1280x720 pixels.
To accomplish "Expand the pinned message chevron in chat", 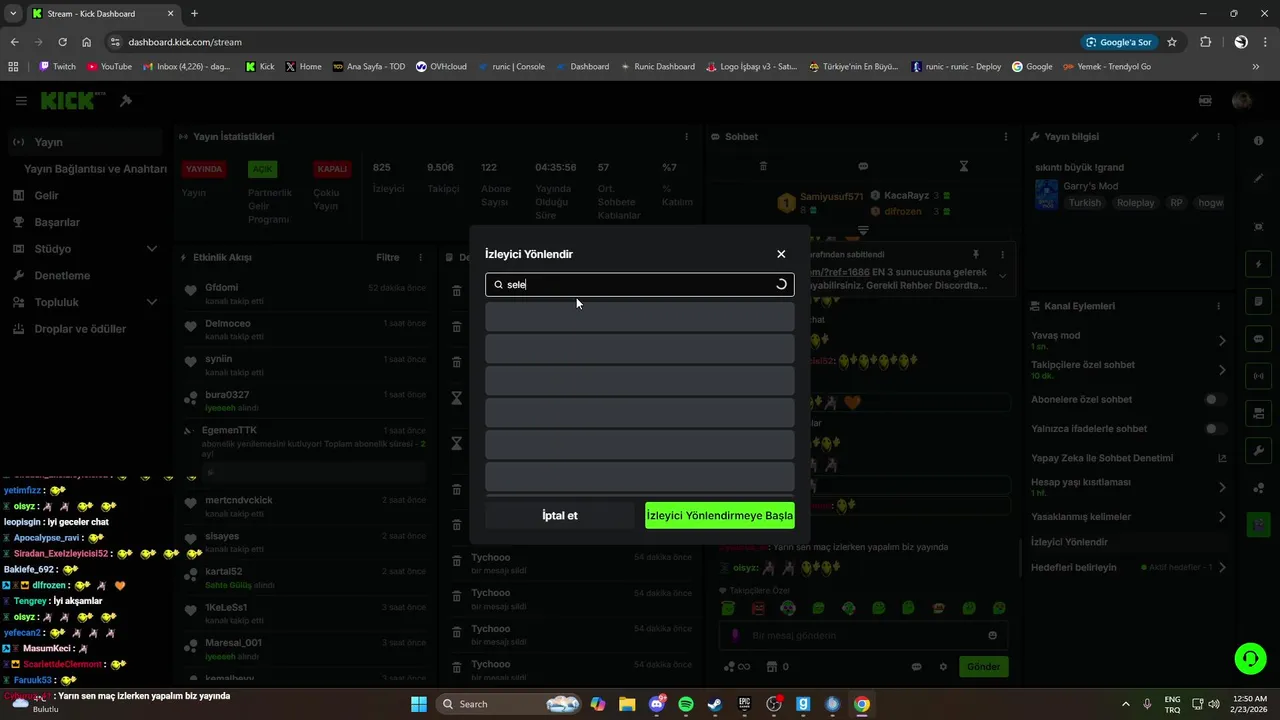I will click(1003, 277).
